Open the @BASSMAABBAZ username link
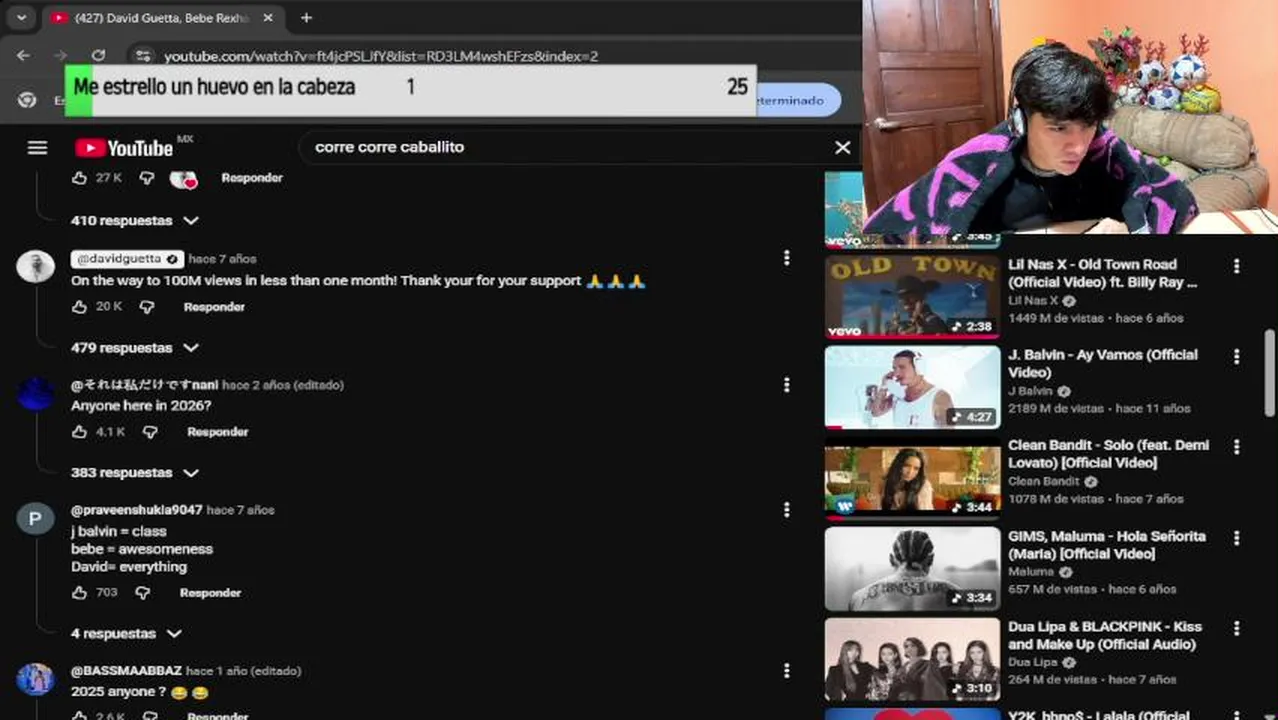Image resolution: width=1278 pixels, height=720 pixels. tap(126, 671)
